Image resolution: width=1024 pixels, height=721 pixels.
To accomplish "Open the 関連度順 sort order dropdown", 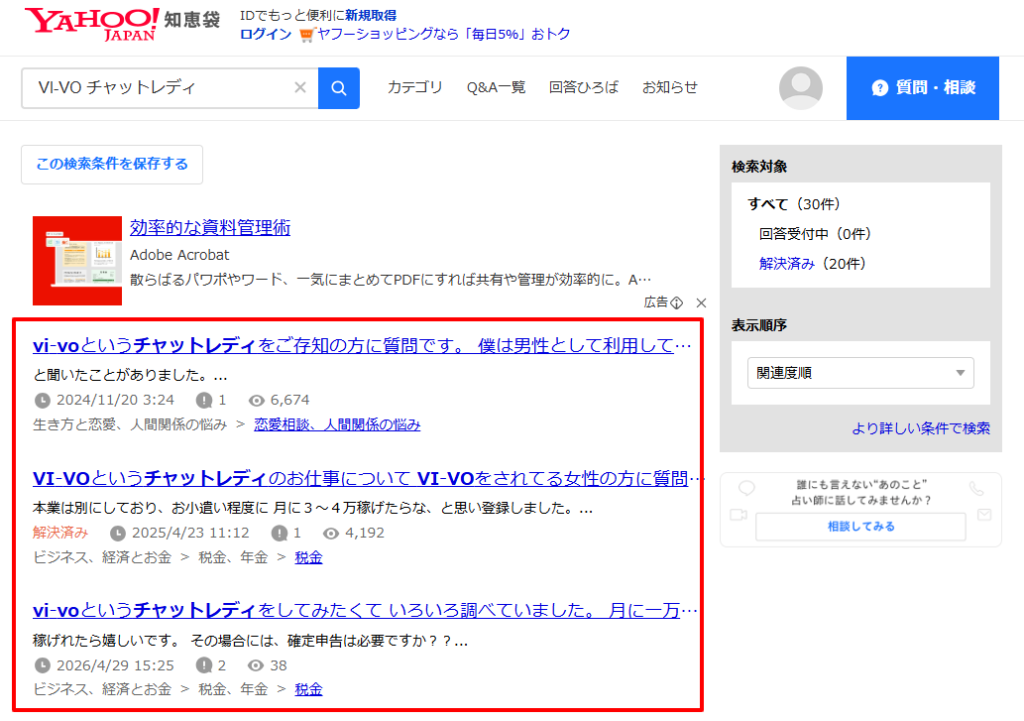I will coord(860,373).
